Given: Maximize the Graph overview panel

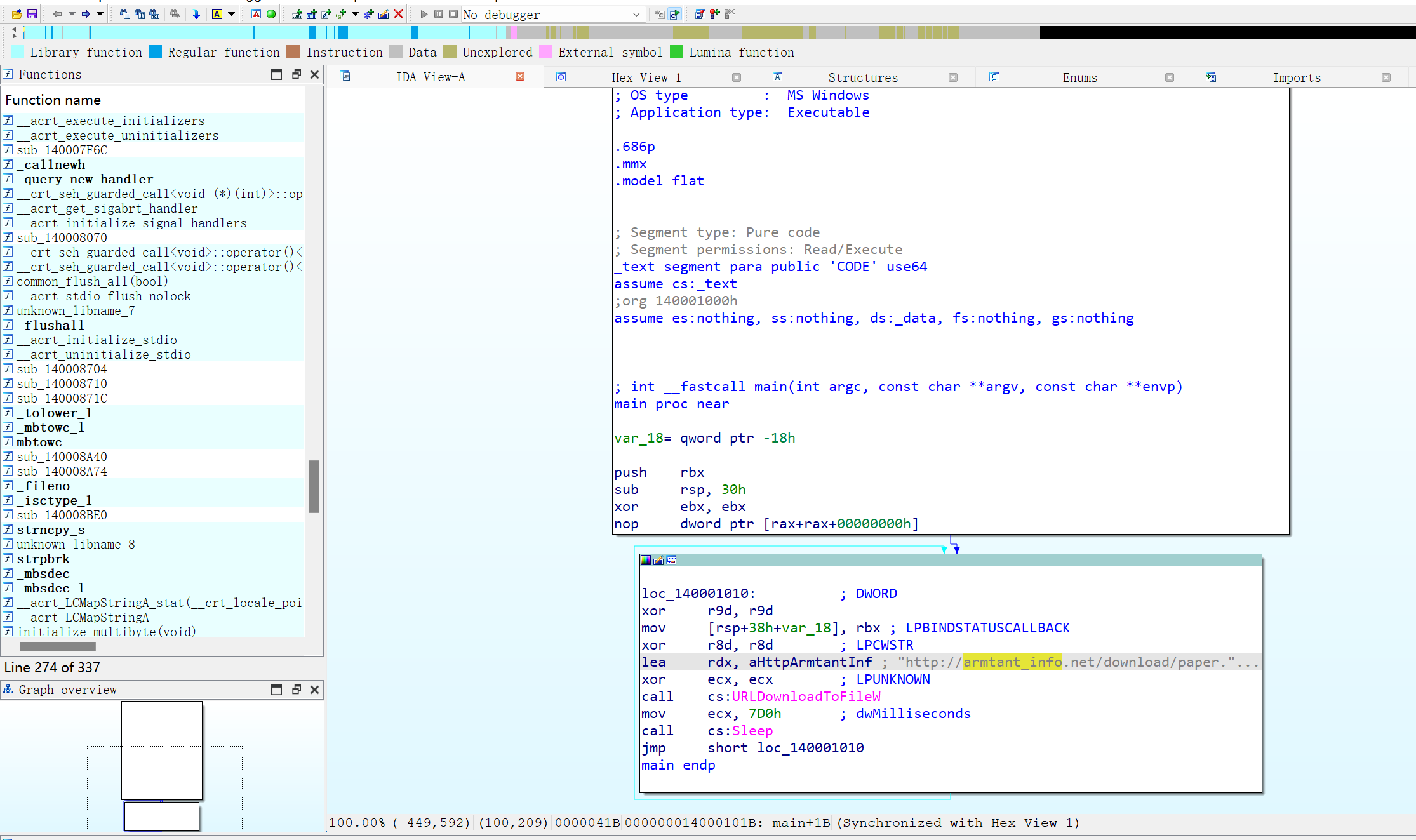Looking at the screenshot, I should coord(276,690).
